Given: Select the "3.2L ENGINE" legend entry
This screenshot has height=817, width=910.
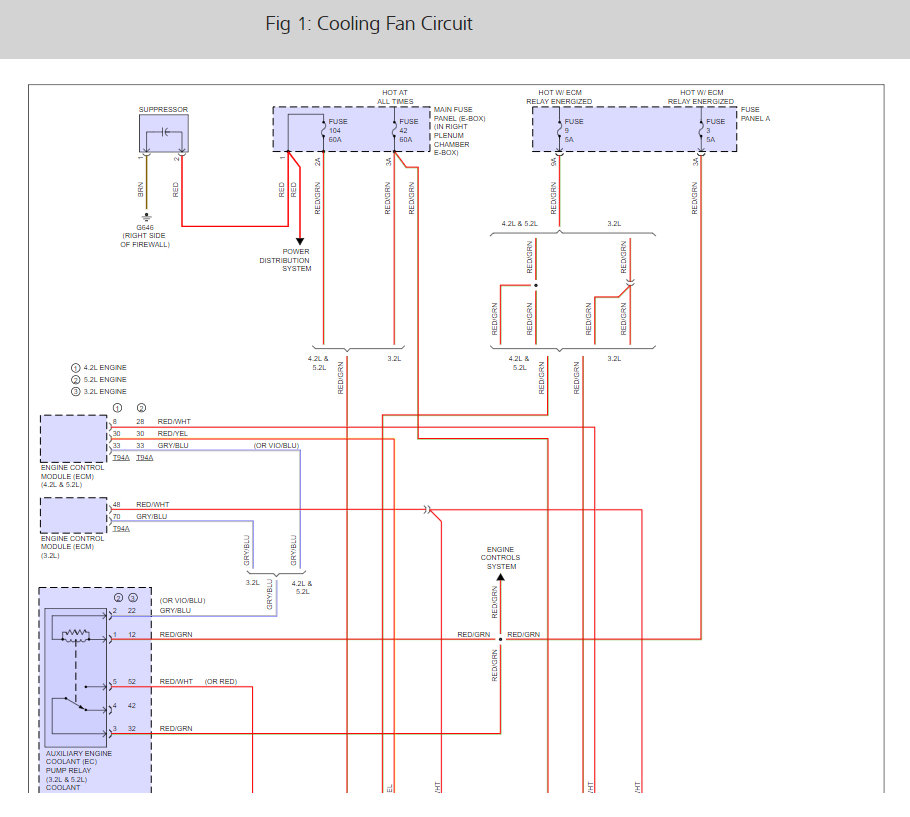Looking at the screenshot, I should (99, 392).
